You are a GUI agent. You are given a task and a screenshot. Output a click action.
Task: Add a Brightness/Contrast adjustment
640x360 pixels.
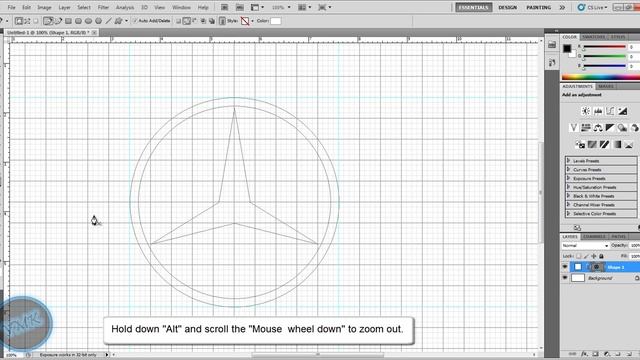[x=586, y=111]
